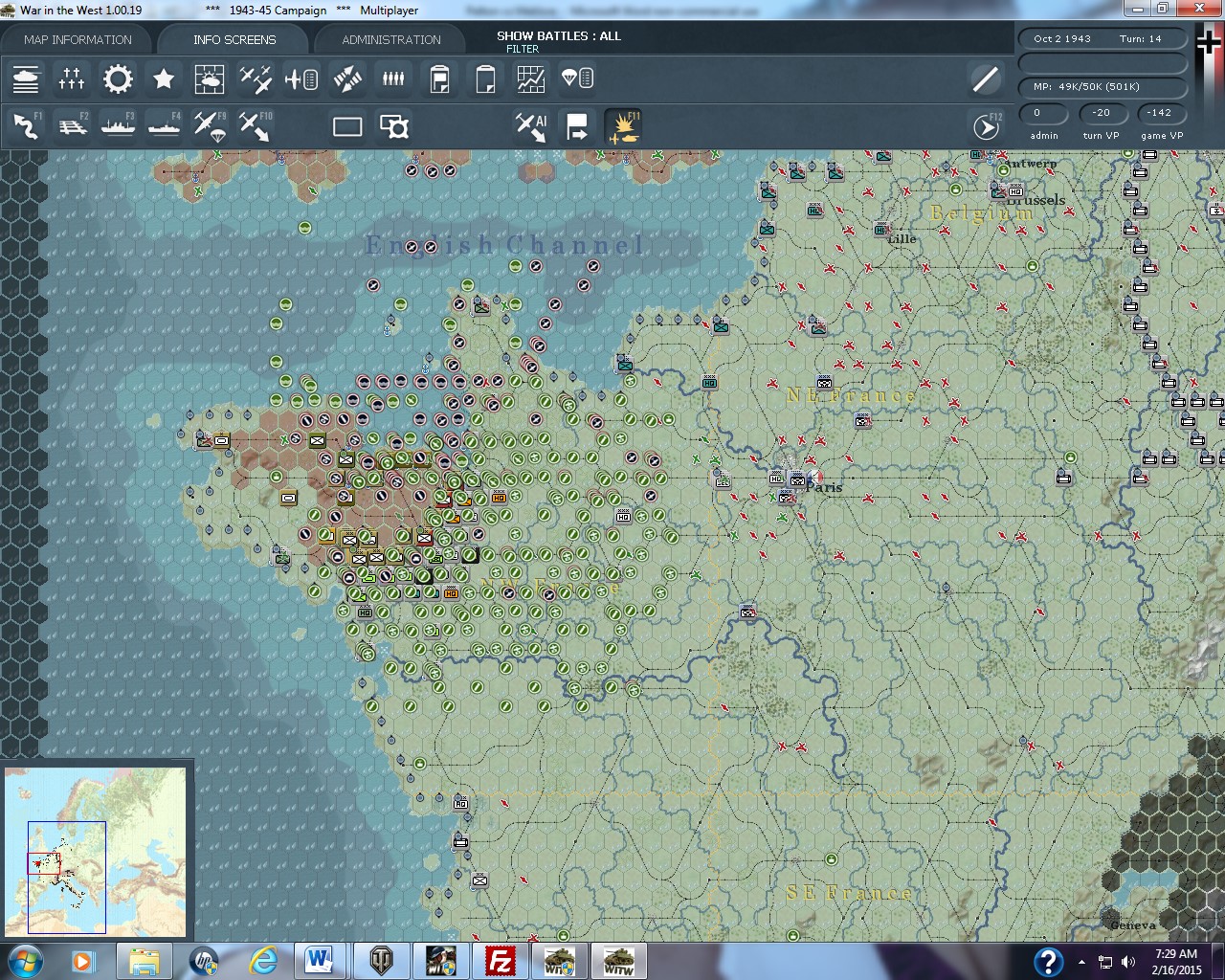Select the F10 air mission mode icon
The image size is (1225, 980).
click(x=256, y=126)
